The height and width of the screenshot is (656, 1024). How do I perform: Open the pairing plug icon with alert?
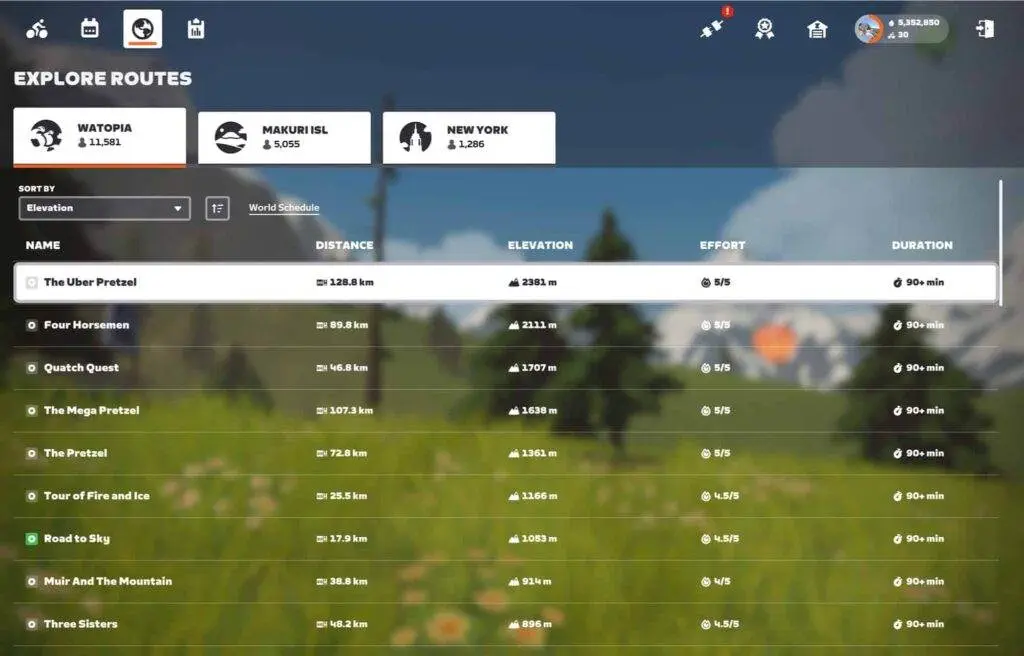pyautogui.click(x=712, y=28)
